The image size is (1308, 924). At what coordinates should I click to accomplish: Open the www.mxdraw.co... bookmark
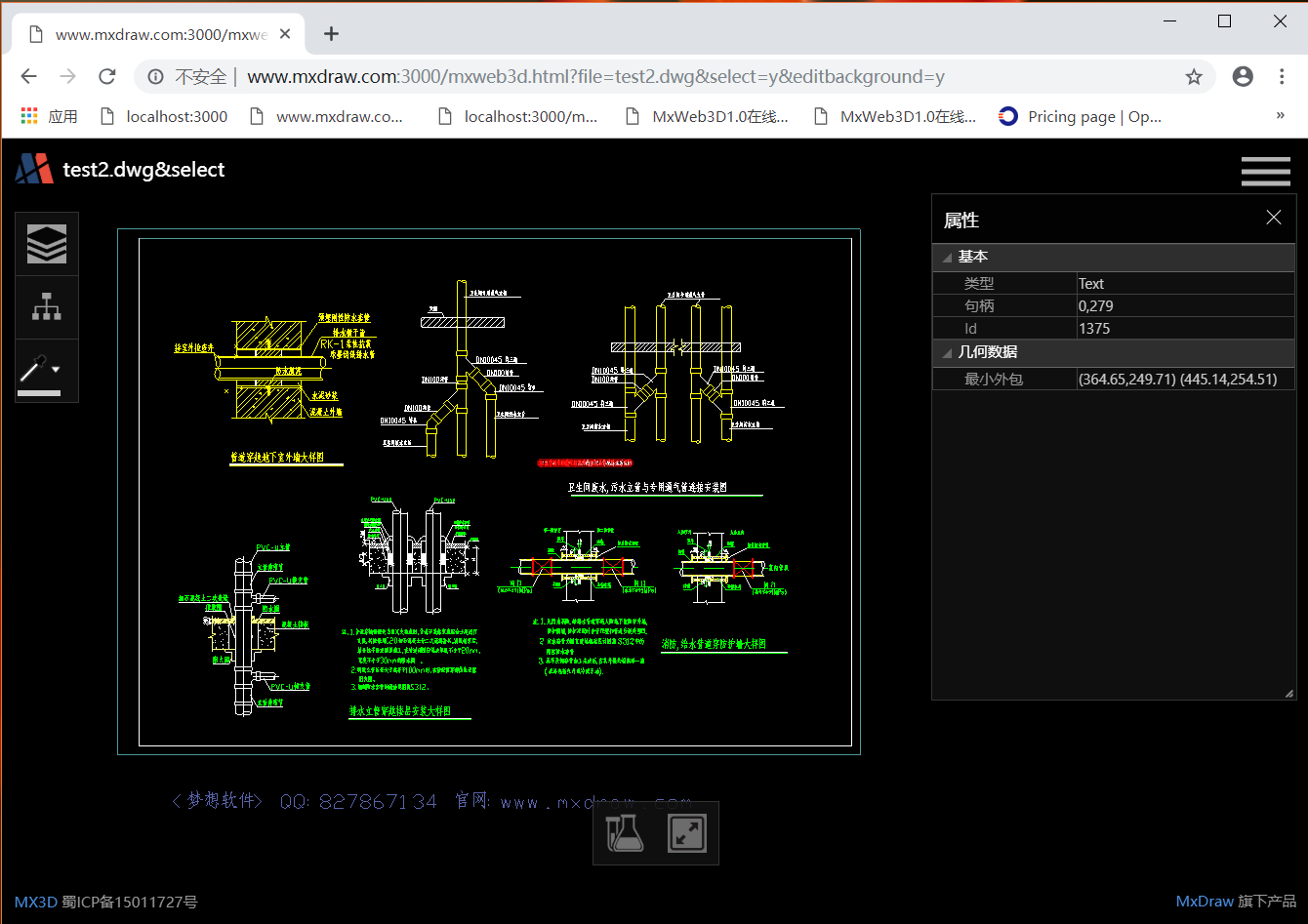click(326, 116)
